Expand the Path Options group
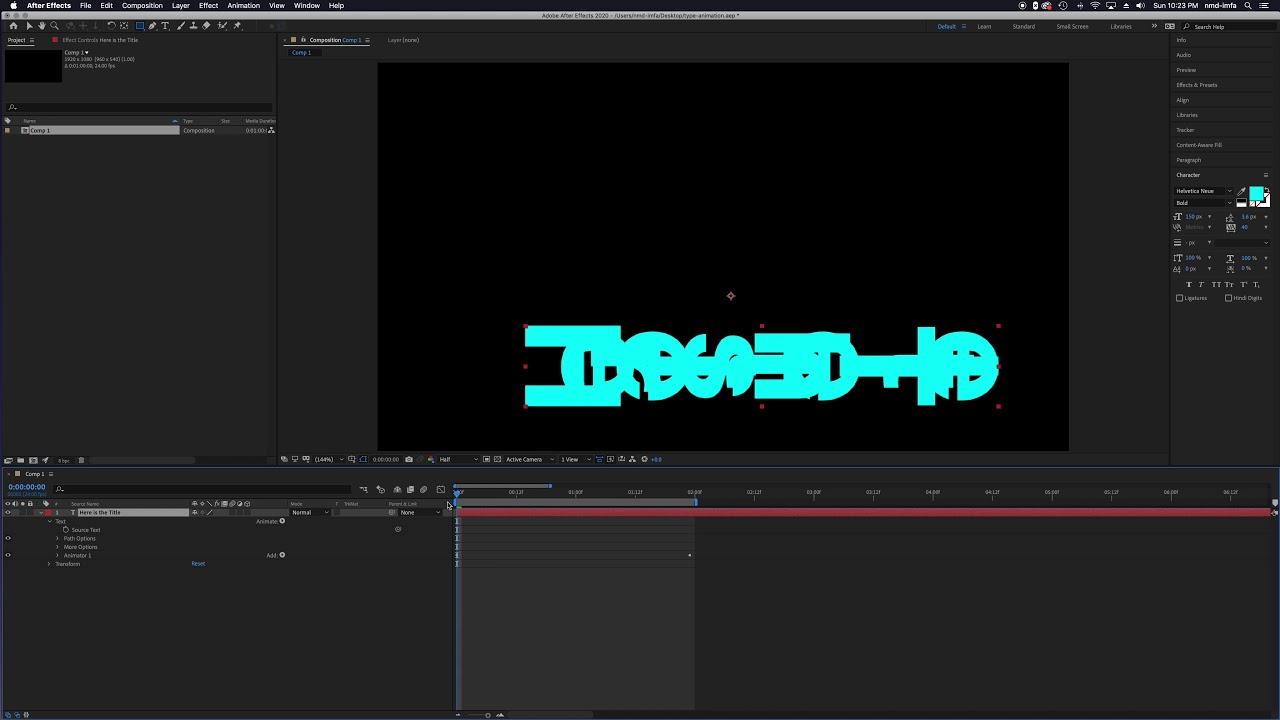 [57, 538]
